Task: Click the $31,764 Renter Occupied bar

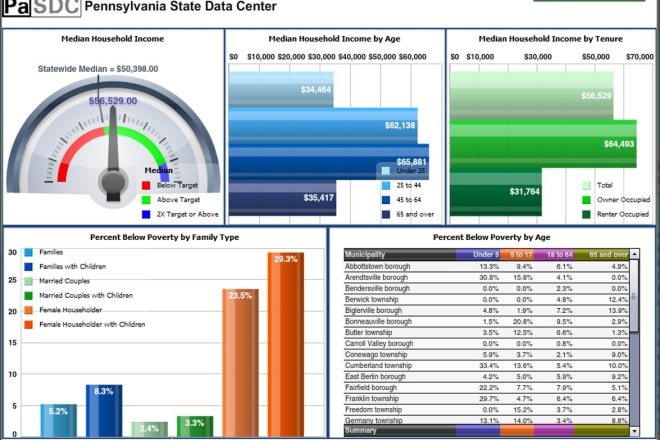Action: click(x=496, y=192)
